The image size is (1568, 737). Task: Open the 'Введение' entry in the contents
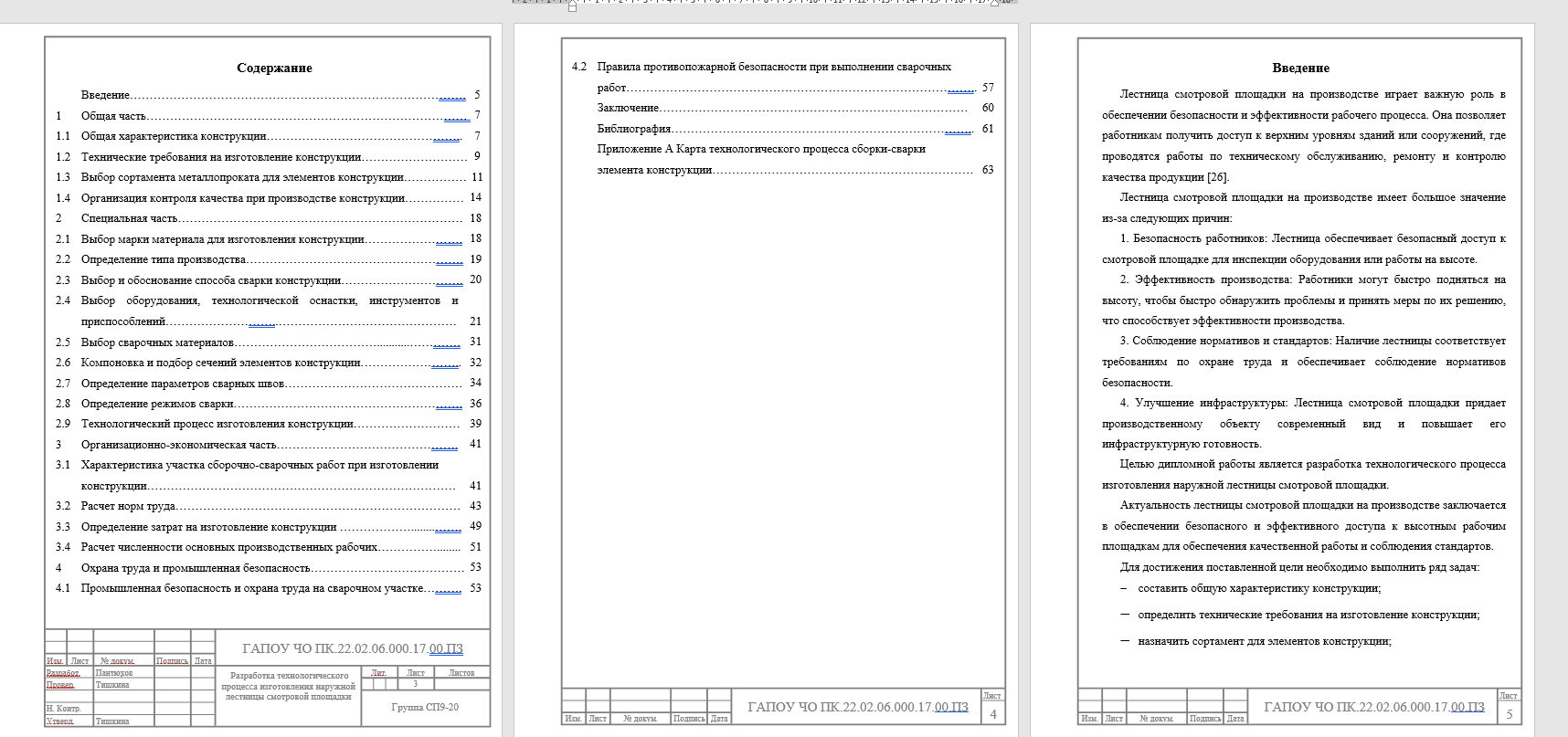105,95
